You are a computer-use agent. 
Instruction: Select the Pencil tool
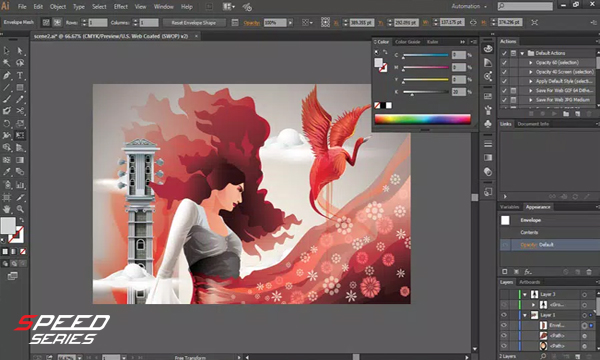point(20,99)
